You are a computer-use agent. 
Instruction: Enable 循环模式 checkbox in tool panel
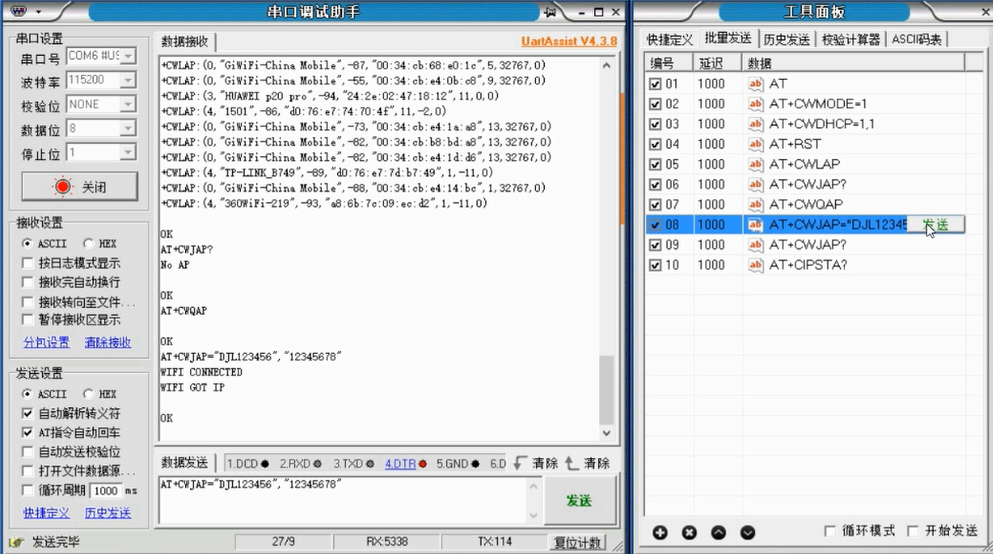pyautogui.click(x=830, y=531)
